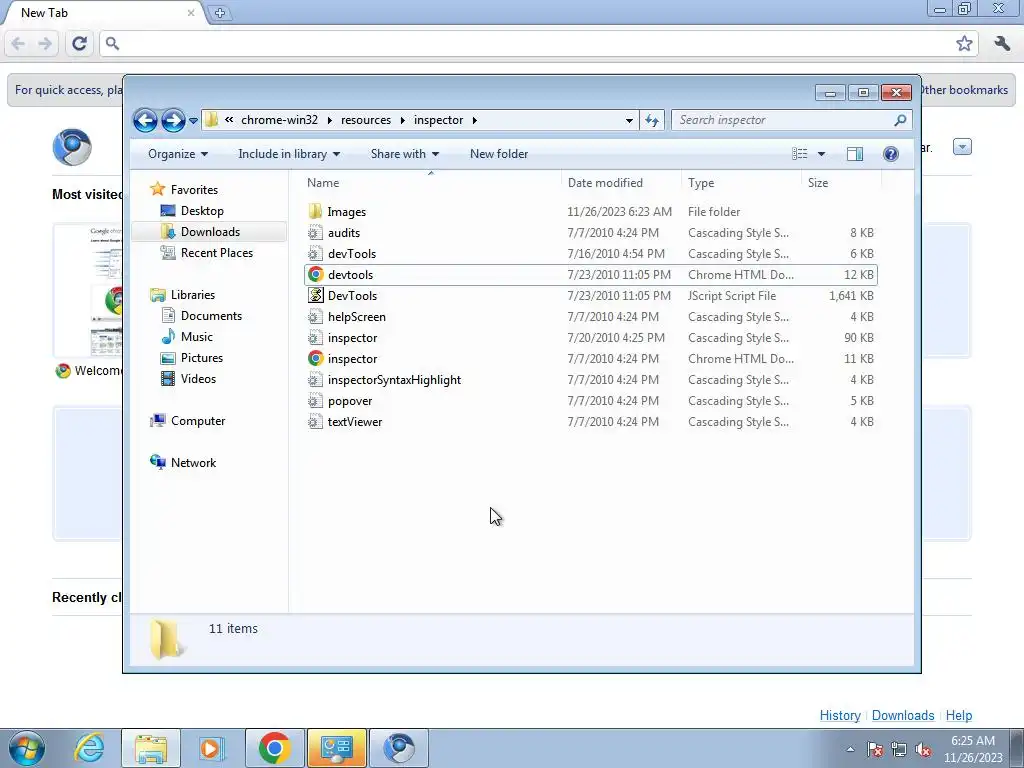The width and height of the screenshot is (1024, 768).
Task: Select the devtools Chrome HTML file icon
Action: 315,274
